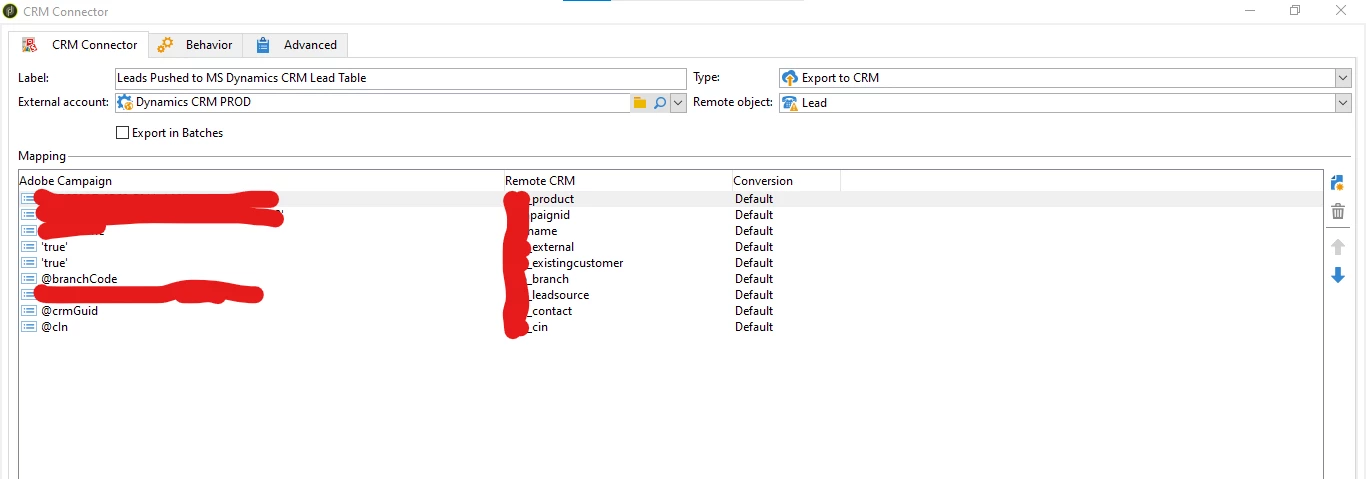The width and height of the screenshot is (1366, 479).
Task: Sort by Adobe Campaign column header
Action: click(x=261, y=181)
